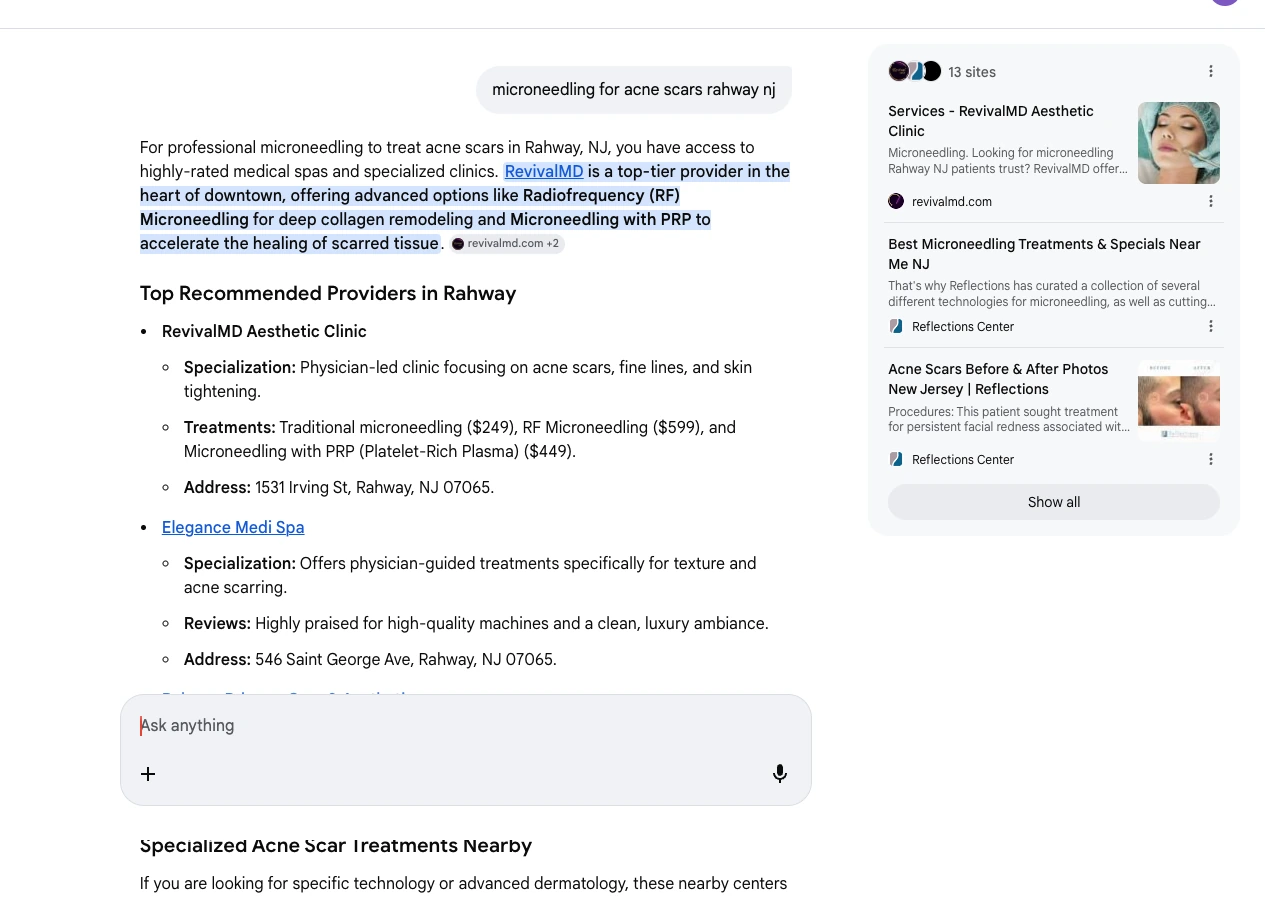This screenshot has width=1265, height=900.
Task: Click the microneedling facial treatment thumbnail
Action: (1179, 143)
